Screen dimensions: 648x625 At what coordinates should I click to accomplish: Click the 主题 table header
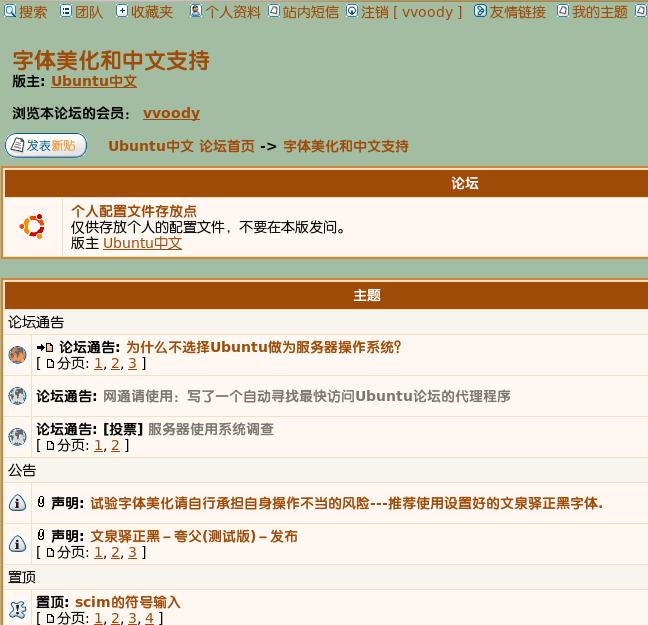point(367,295)
